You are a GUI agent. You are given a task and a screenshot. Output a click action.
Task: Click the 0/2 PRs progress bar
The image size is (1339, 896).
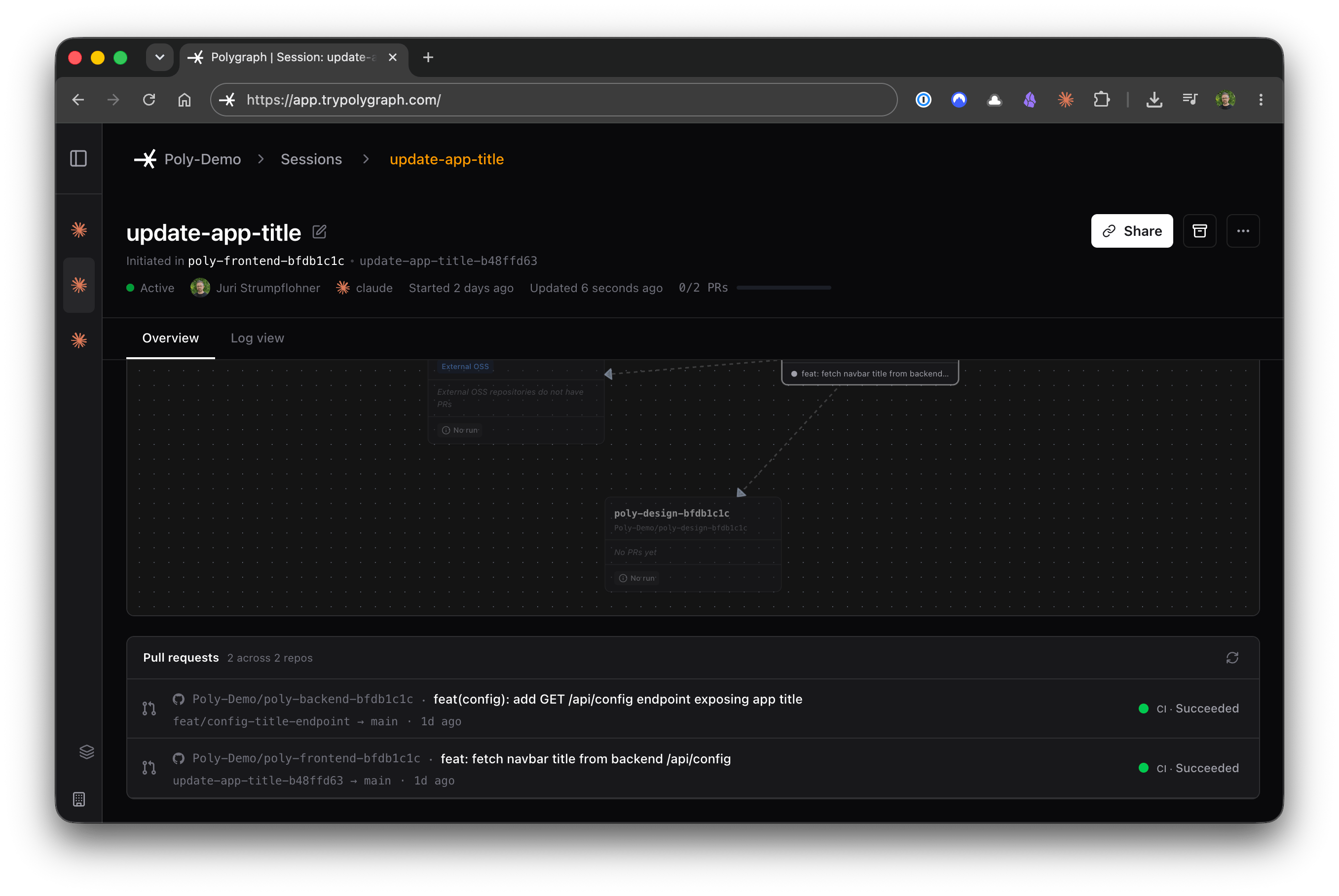[783, 288]
